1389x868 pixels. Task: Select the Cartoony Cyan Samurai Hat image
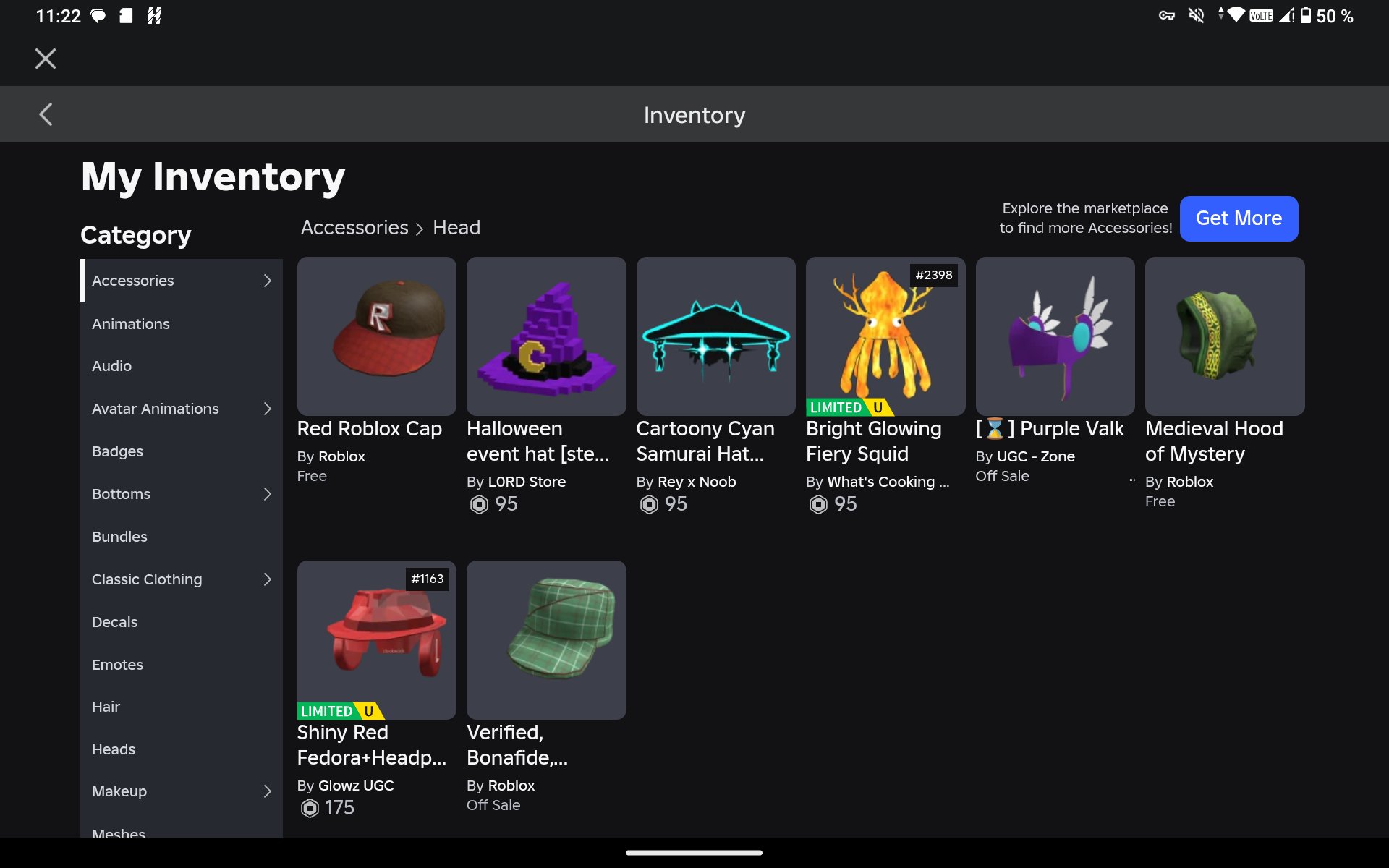(715, 336)
